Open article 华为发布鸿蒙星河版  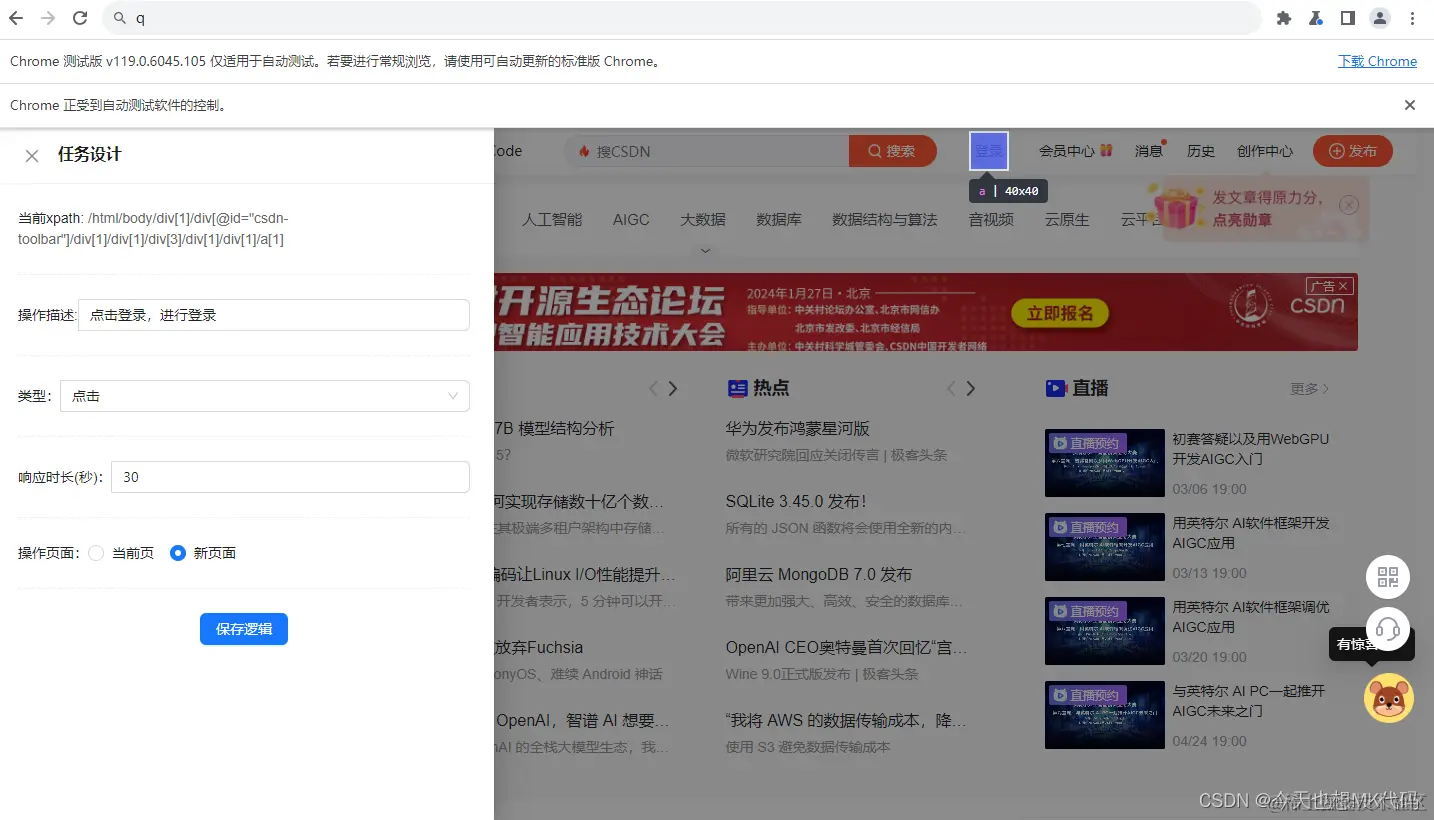click(798, 428)
